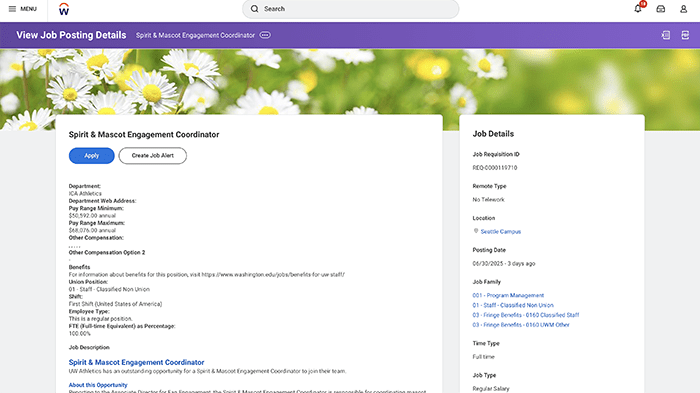
Task: Click Full time value under Time Type
Action: pos(483,357)
